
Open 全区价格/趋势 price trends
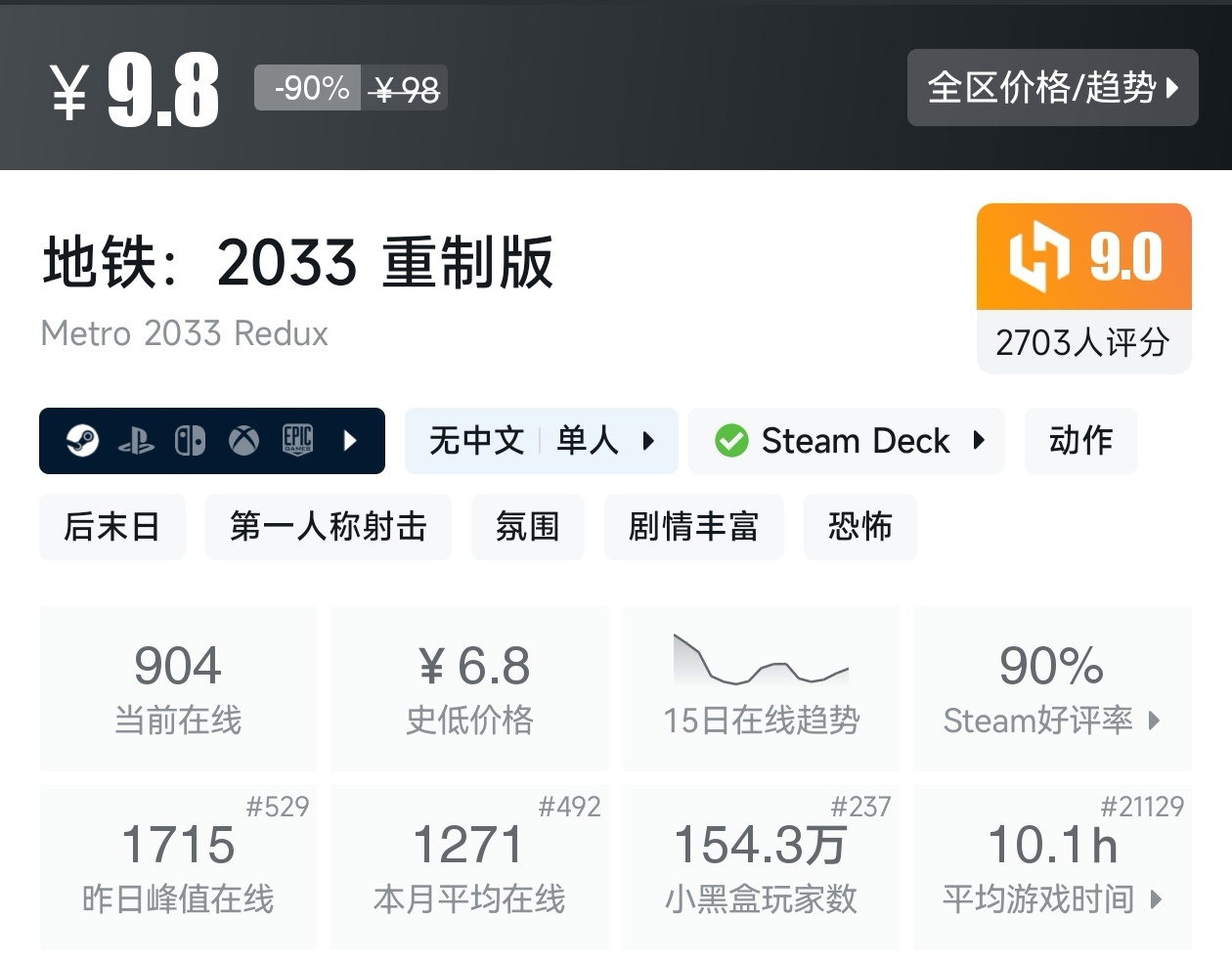point(1053,88)
